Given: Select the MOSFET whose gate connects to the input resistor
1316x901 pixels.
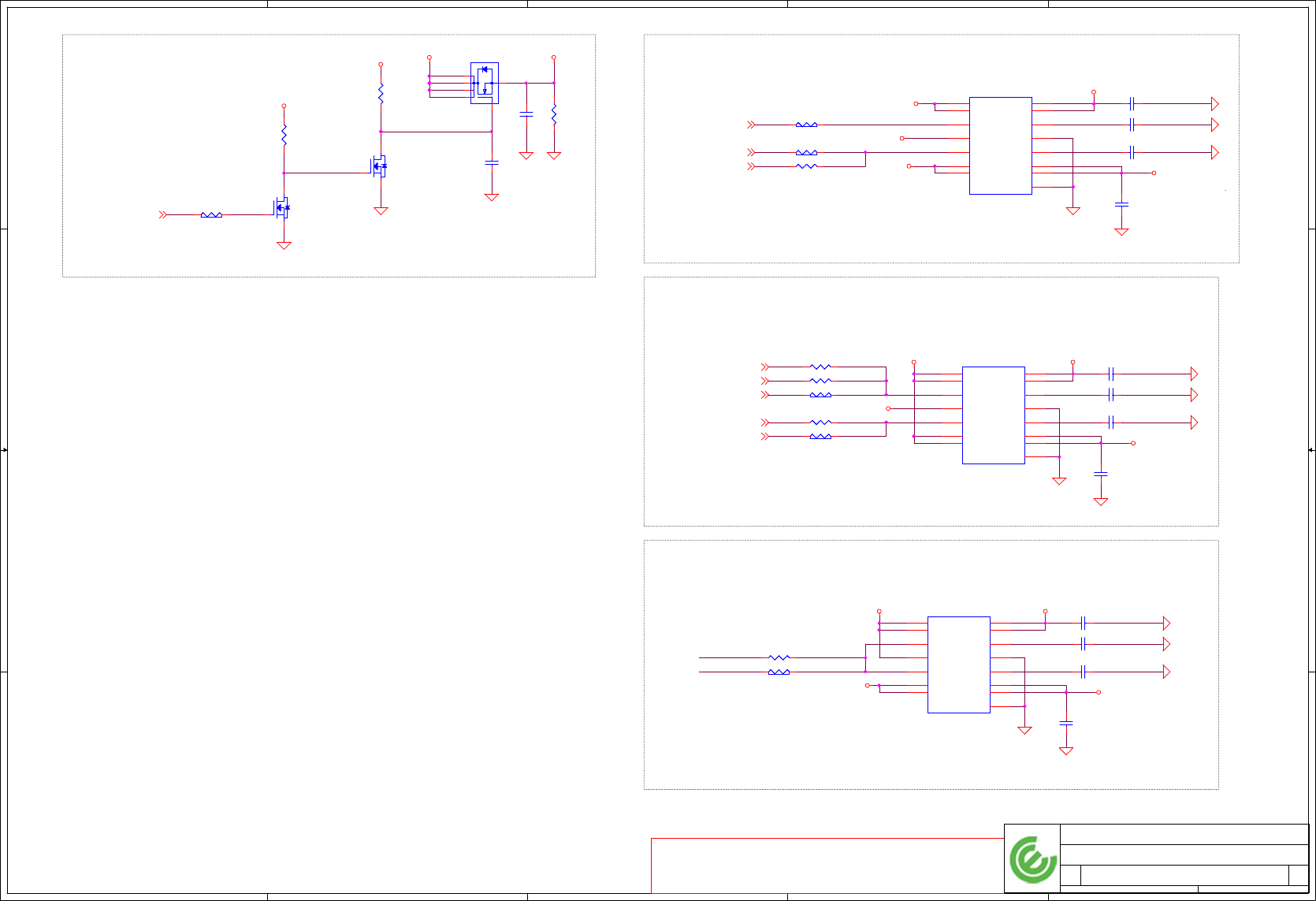Looking at the screenshot, I should (282, 208).
